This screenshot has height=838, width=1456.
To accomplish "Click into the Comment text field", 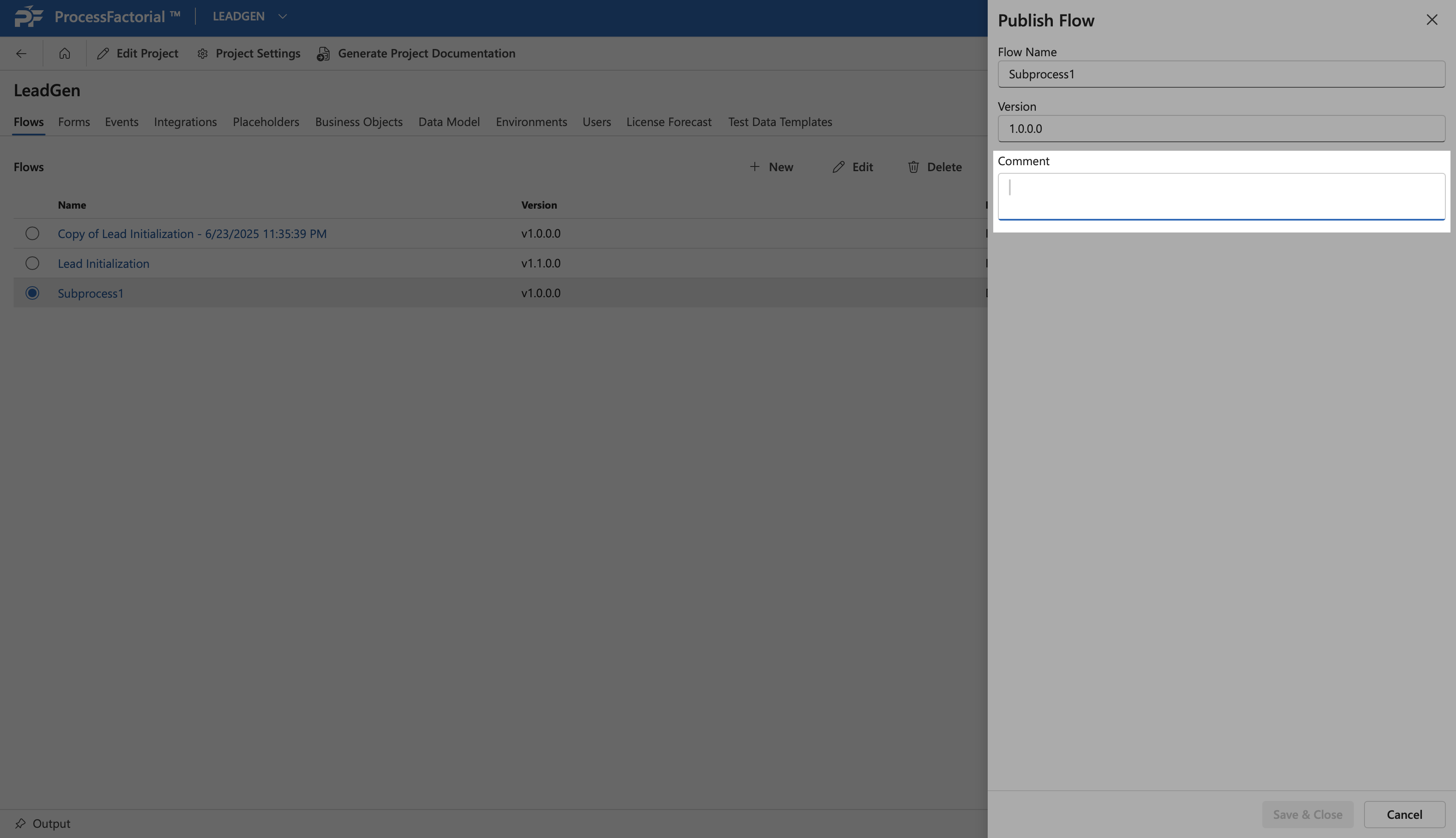I will (1221, 196).
